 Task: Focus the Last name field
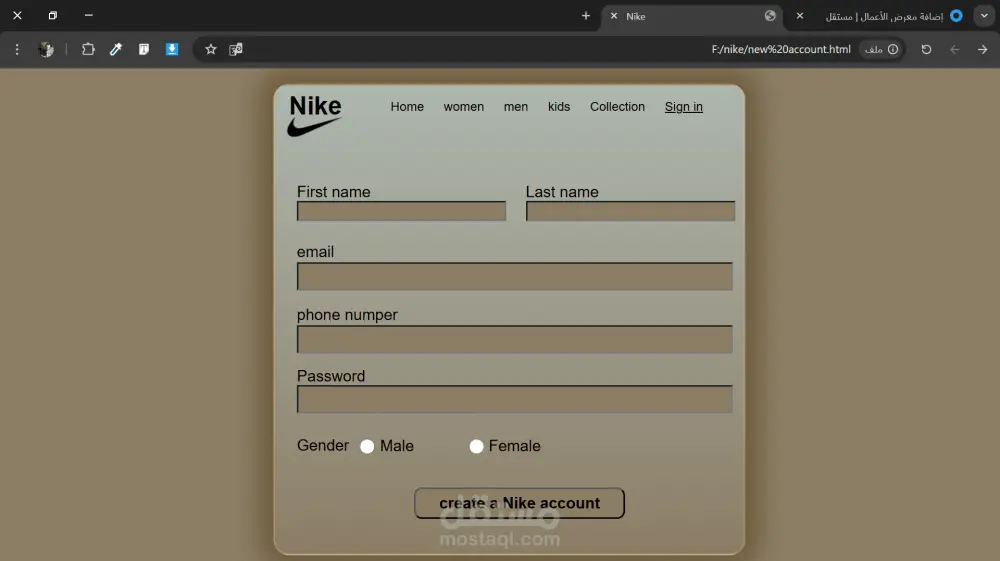[630, 211]
